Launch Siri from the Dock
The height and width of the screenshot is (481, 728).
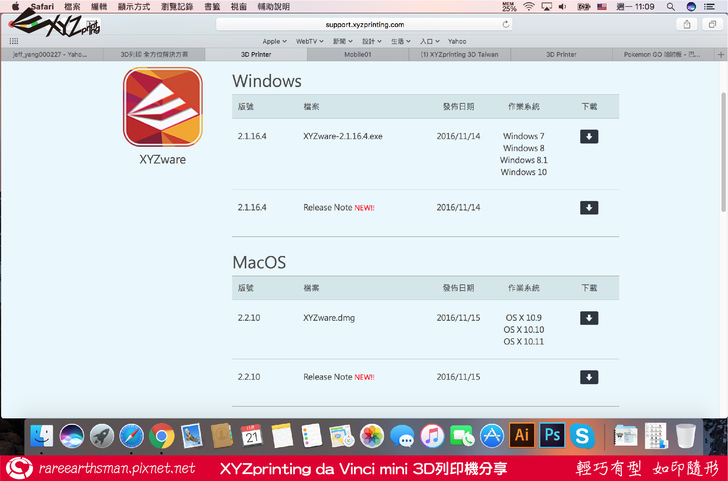pyautogui.click(x=72, y=436)
